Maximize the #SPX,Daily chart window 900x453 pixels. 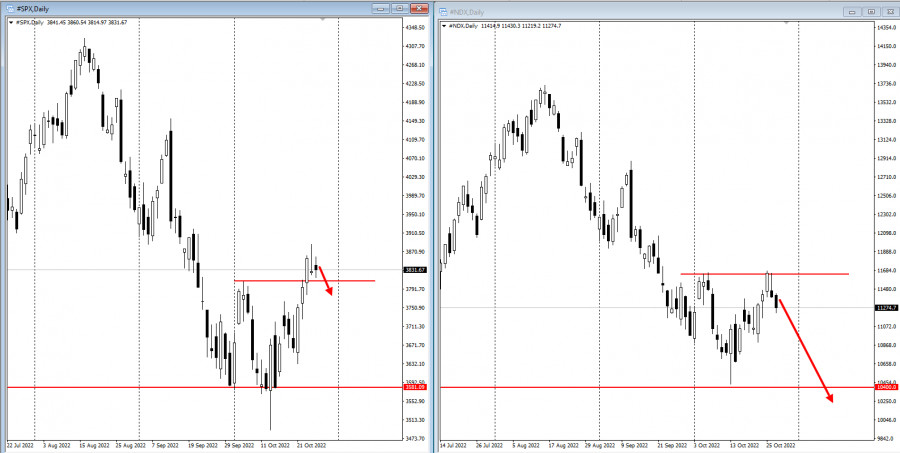399,8
